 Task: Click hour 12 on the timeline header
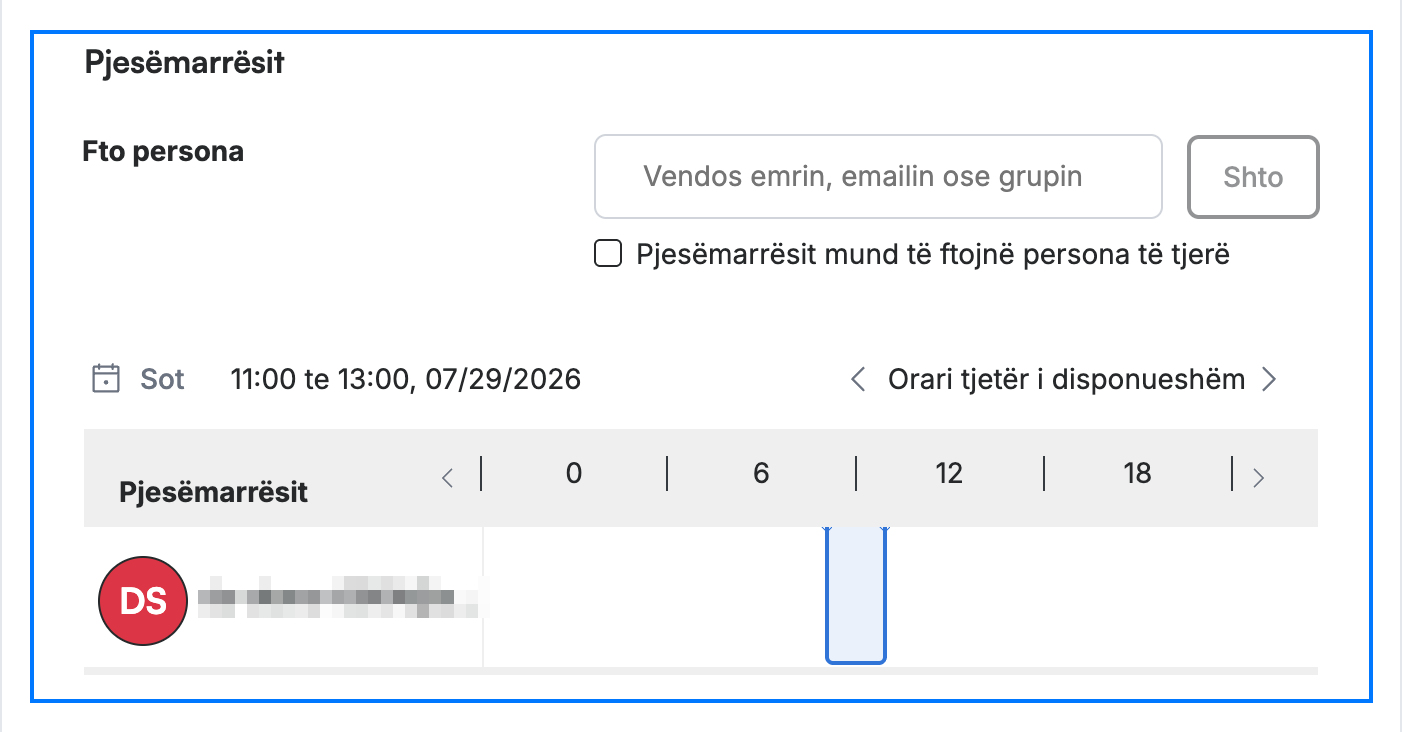coord(948,473)
